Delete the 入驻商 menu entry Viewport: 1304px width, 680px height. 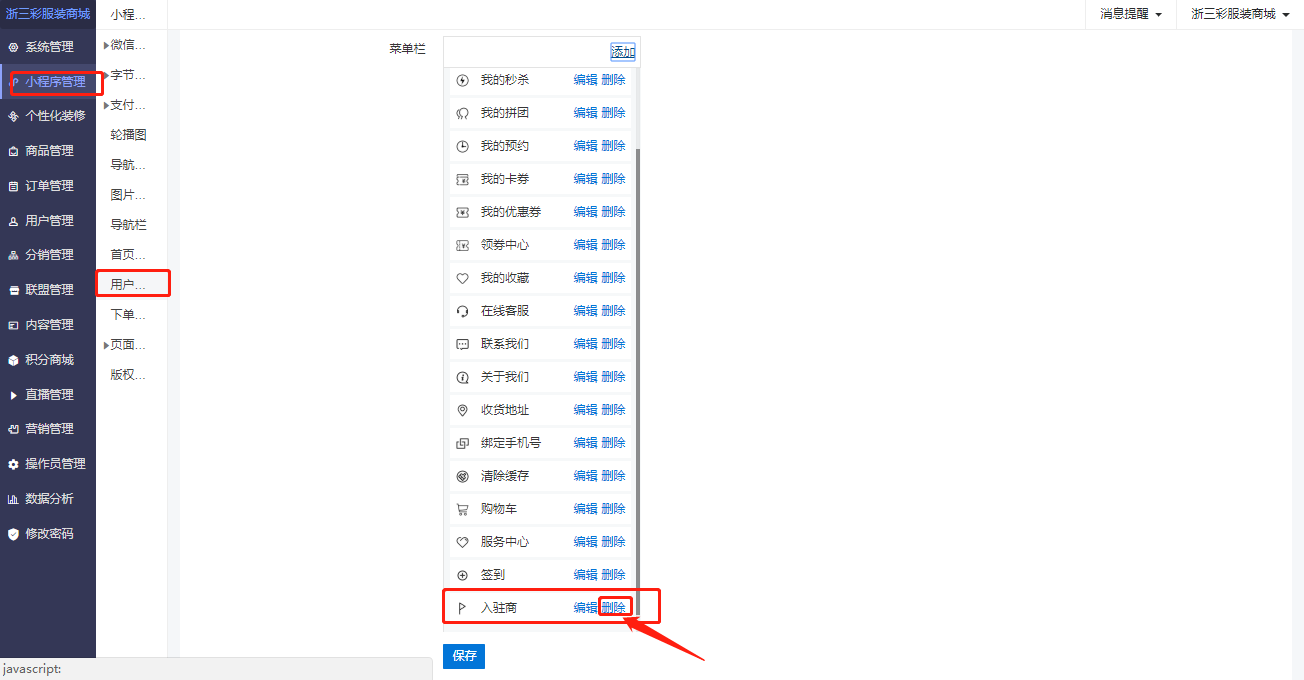613,608
